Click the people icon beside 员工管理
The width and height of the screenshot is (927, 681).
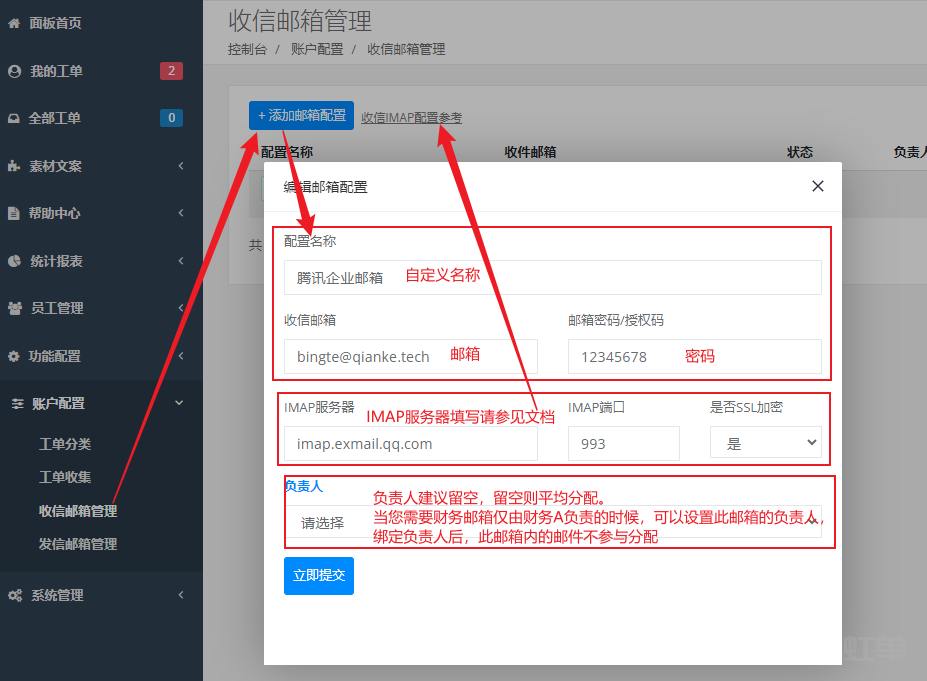(x=14, y=308)
